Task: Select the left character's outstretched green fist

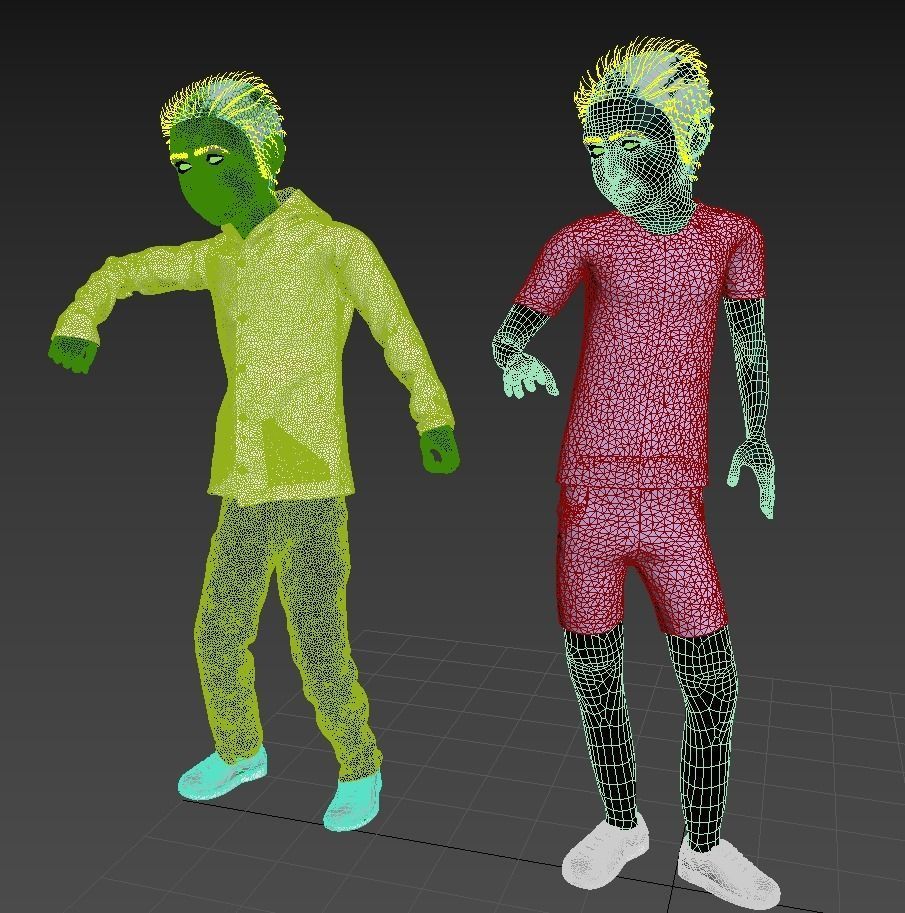Action: pos(73,353)
